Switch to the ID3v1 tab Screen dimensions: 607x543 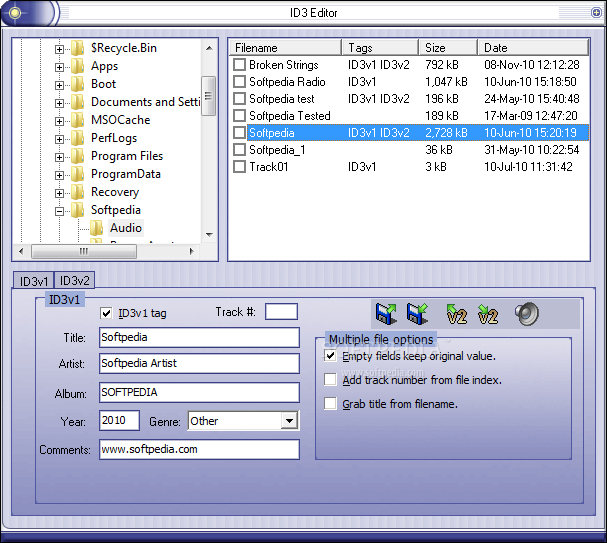pos(34,281)
